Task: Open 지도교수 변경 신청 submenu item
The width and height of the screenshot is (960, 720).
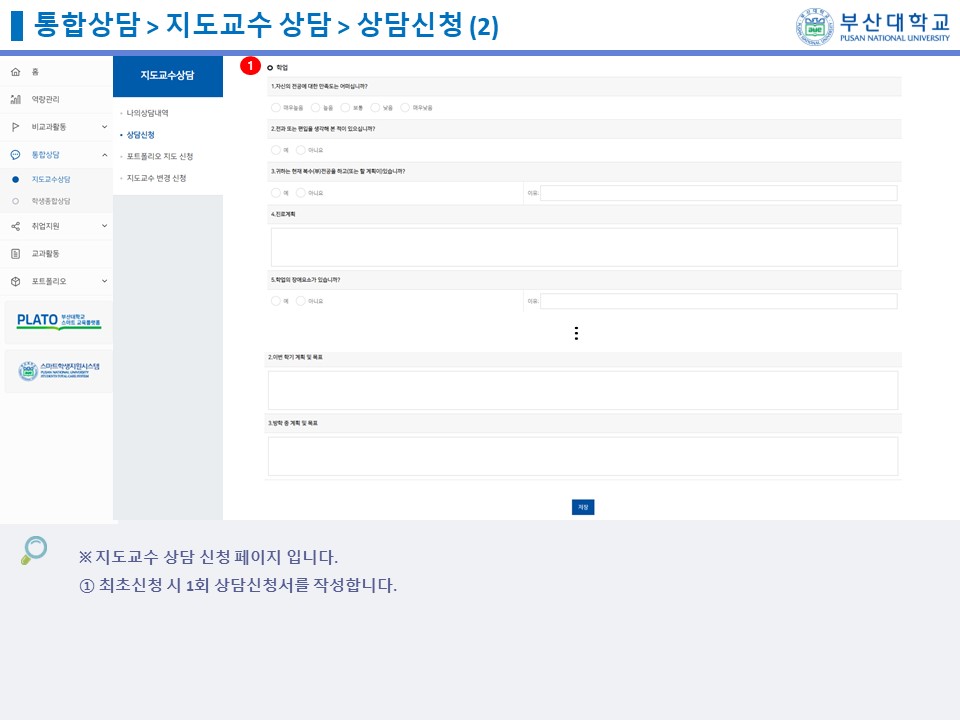Action: click(x=156, y=178)
